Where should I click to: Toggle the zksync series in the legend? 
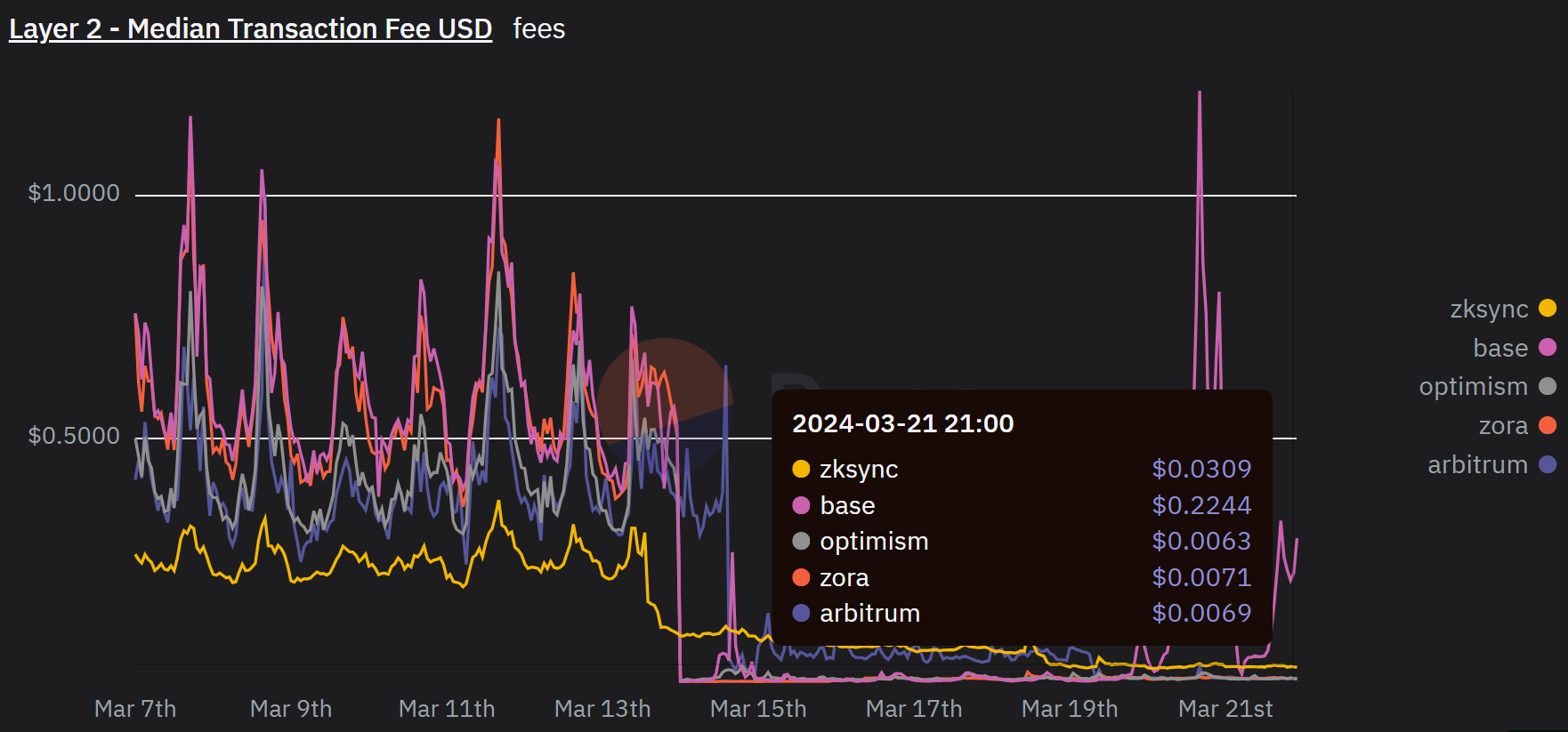tap(1503, 309)
